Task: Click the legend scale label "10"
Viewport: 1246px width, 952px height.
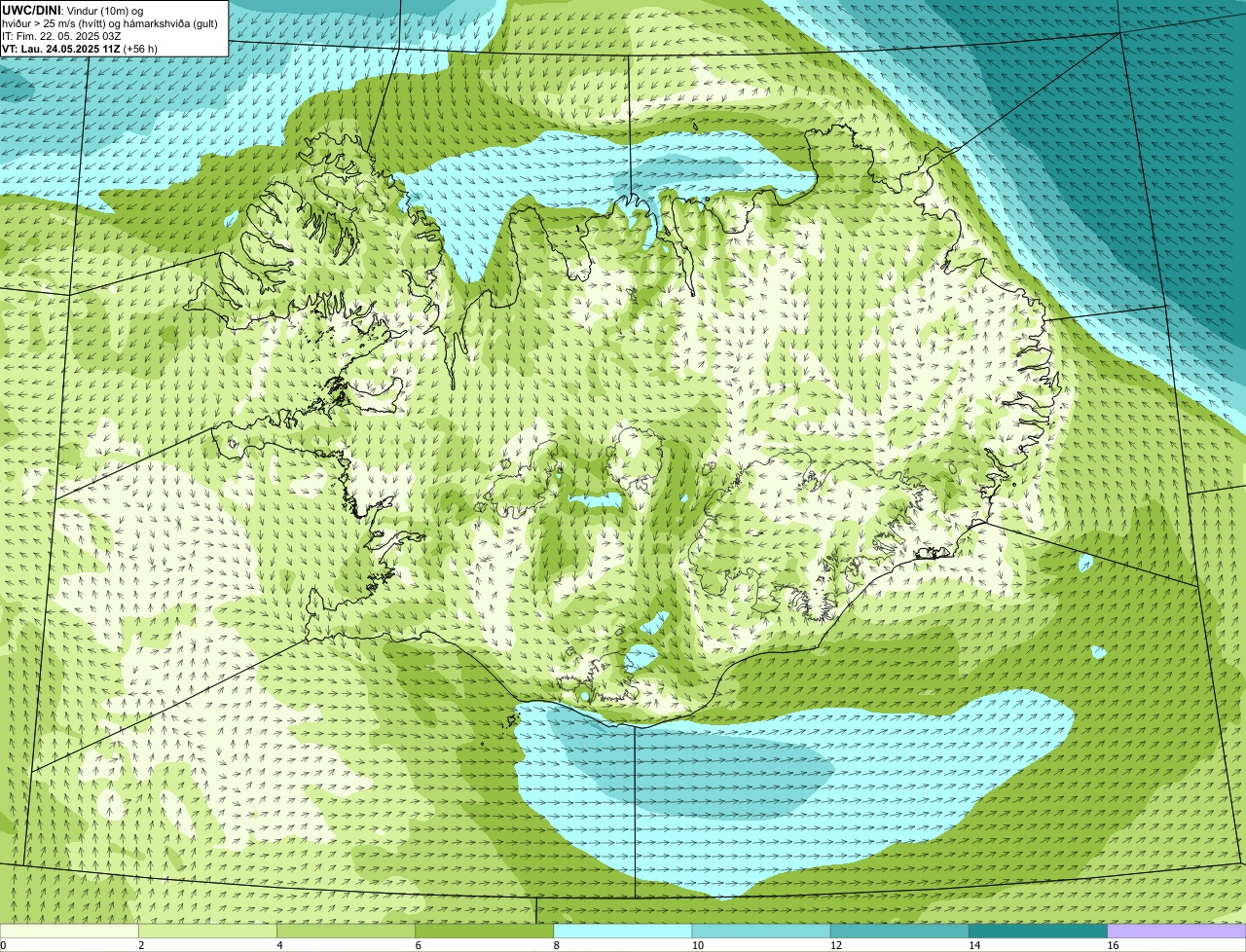Action: click(698, 945)
